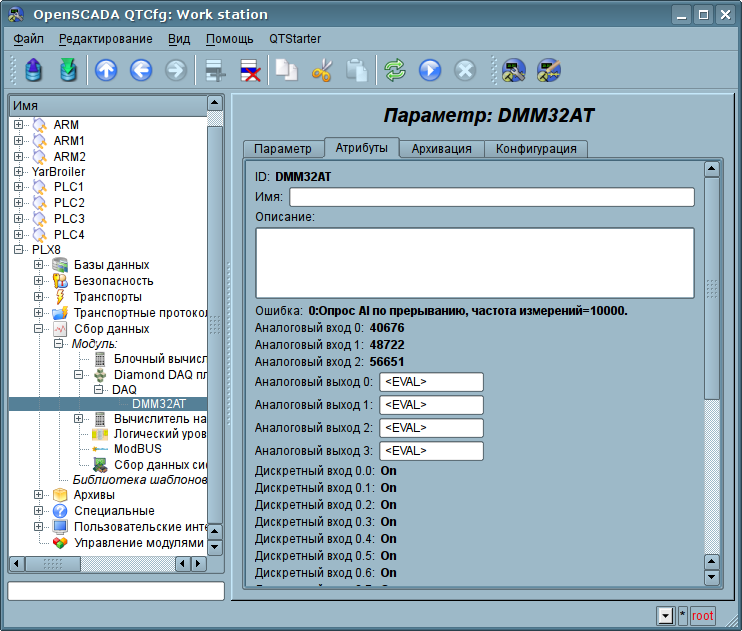Click the Load from database toolbar icon
Image resolution: width=742 pixels, height=631 pixels.
35,70
